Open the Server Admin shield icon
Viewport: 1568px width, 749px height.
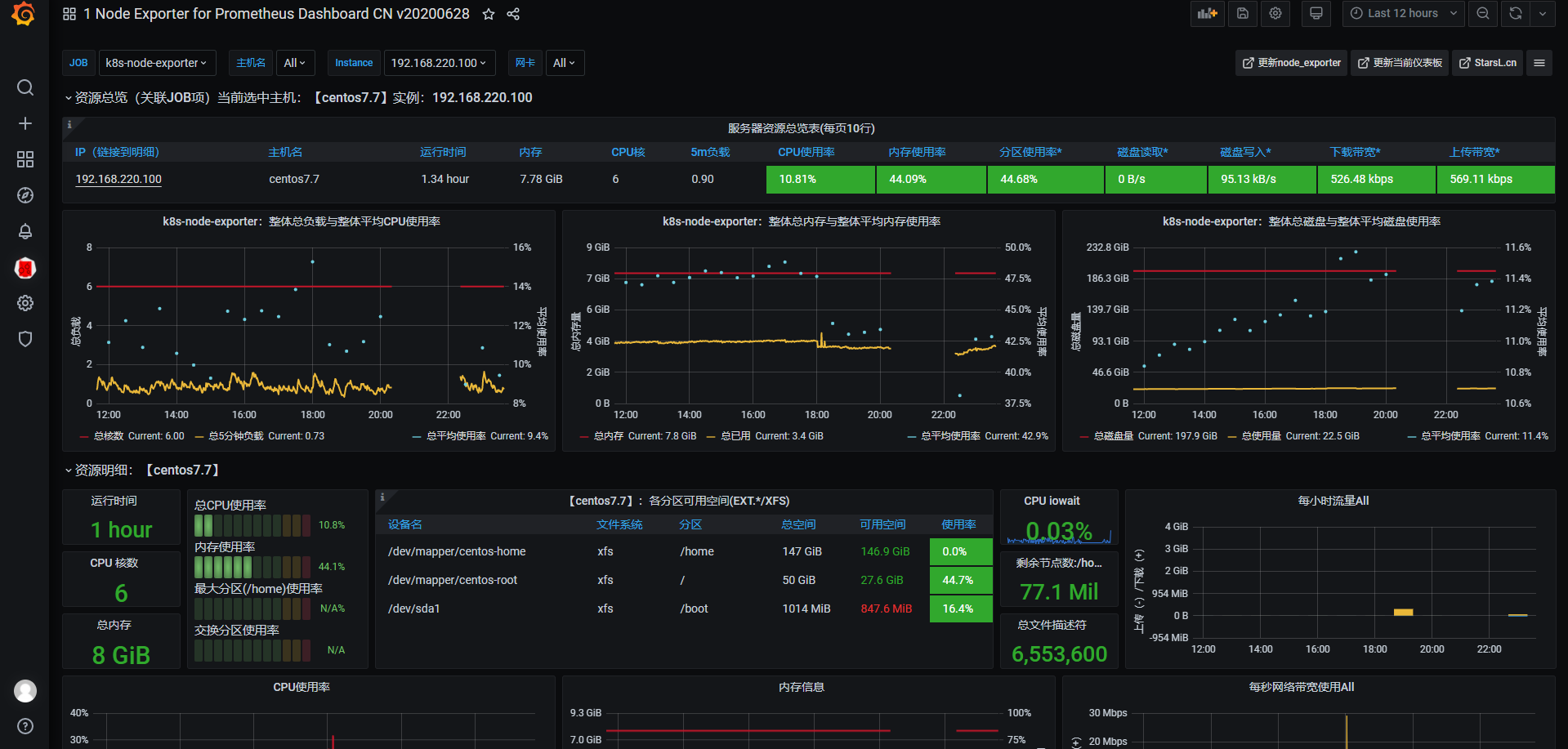(x=25, y=339)
